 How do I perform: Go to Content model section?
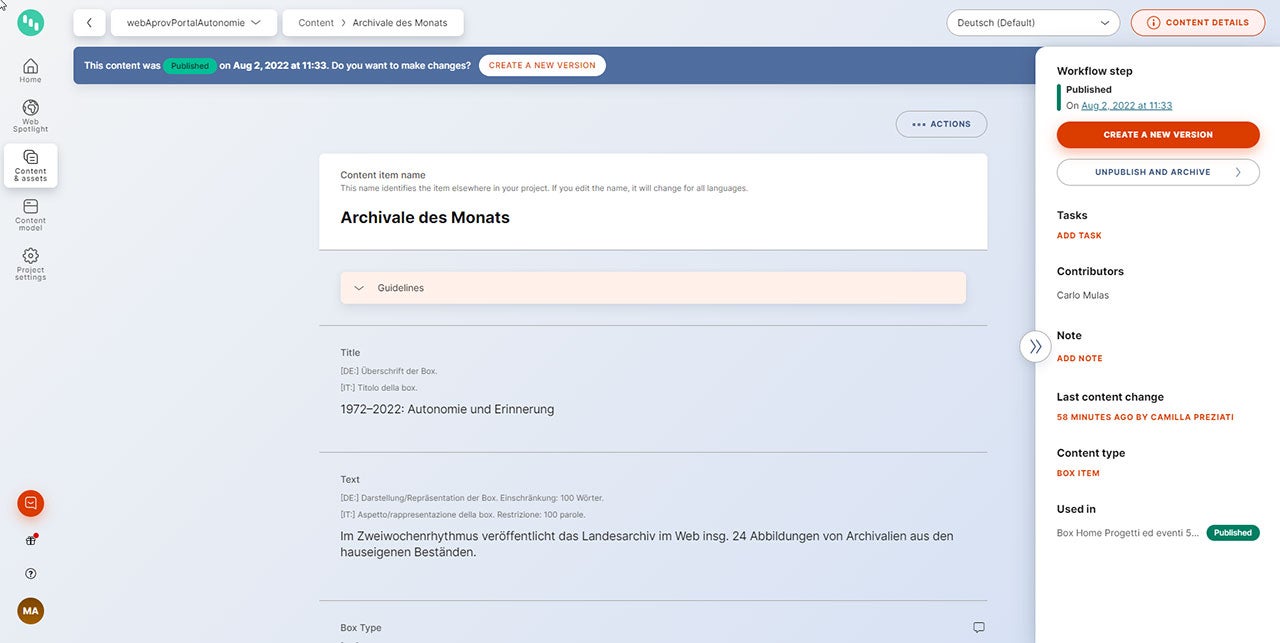30,212
